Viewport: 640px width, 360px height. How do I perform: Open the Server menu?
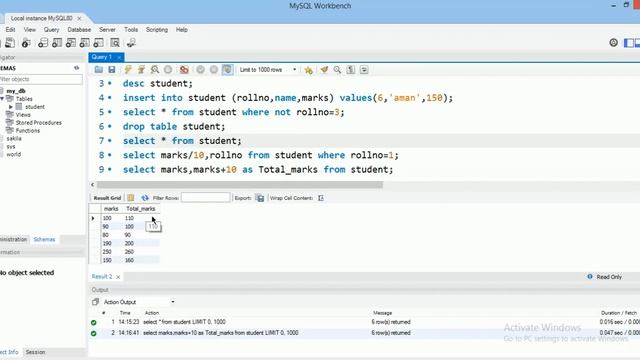[107, 30]
